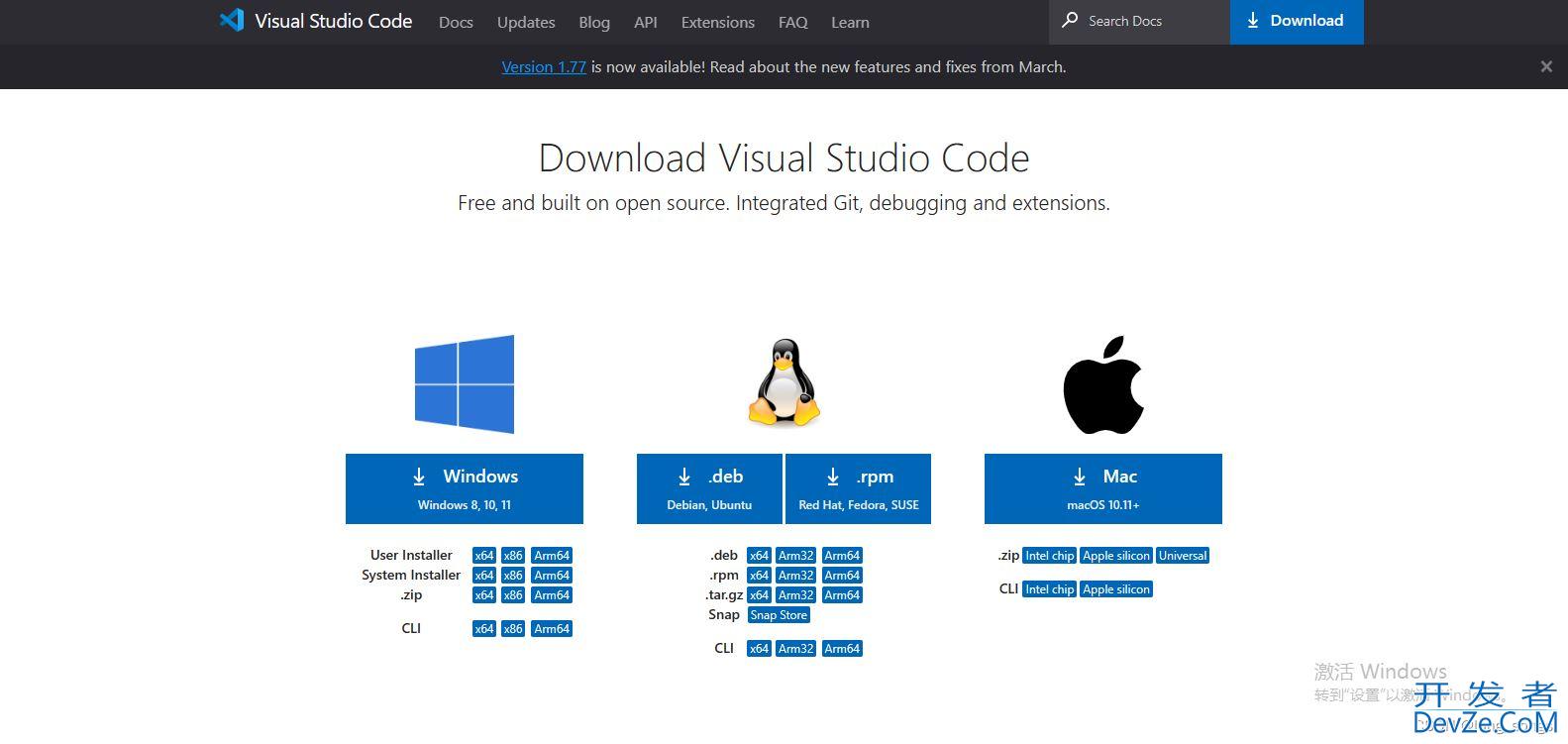Select Arm32 in Linux .deb row
The width and height of the screenshot is (1568, 744).
796,556
